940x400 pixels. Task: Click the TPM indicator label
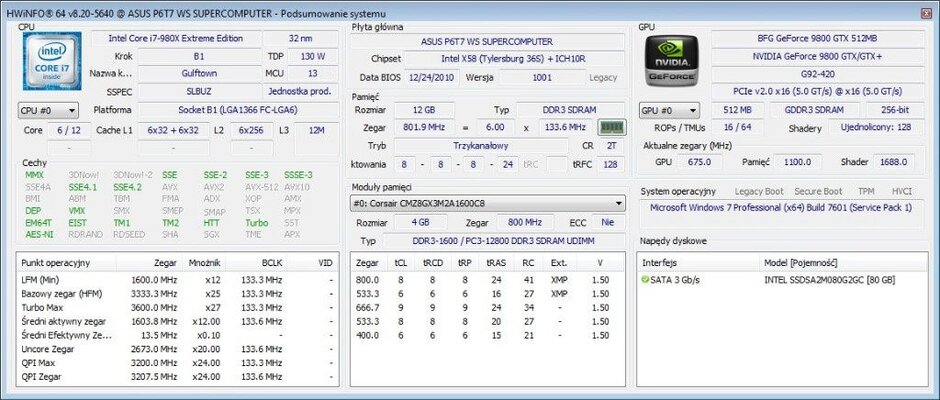[865, 191]
